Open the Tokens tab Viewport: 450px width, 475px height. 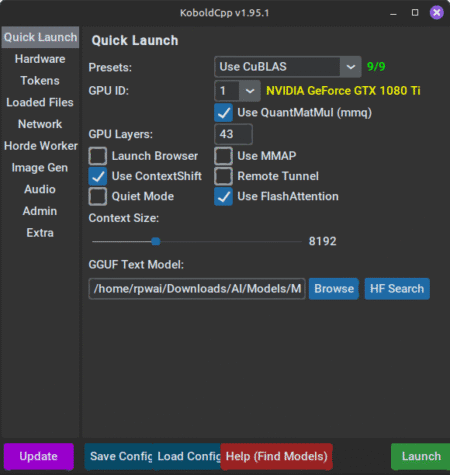click(x=40, y=81)
